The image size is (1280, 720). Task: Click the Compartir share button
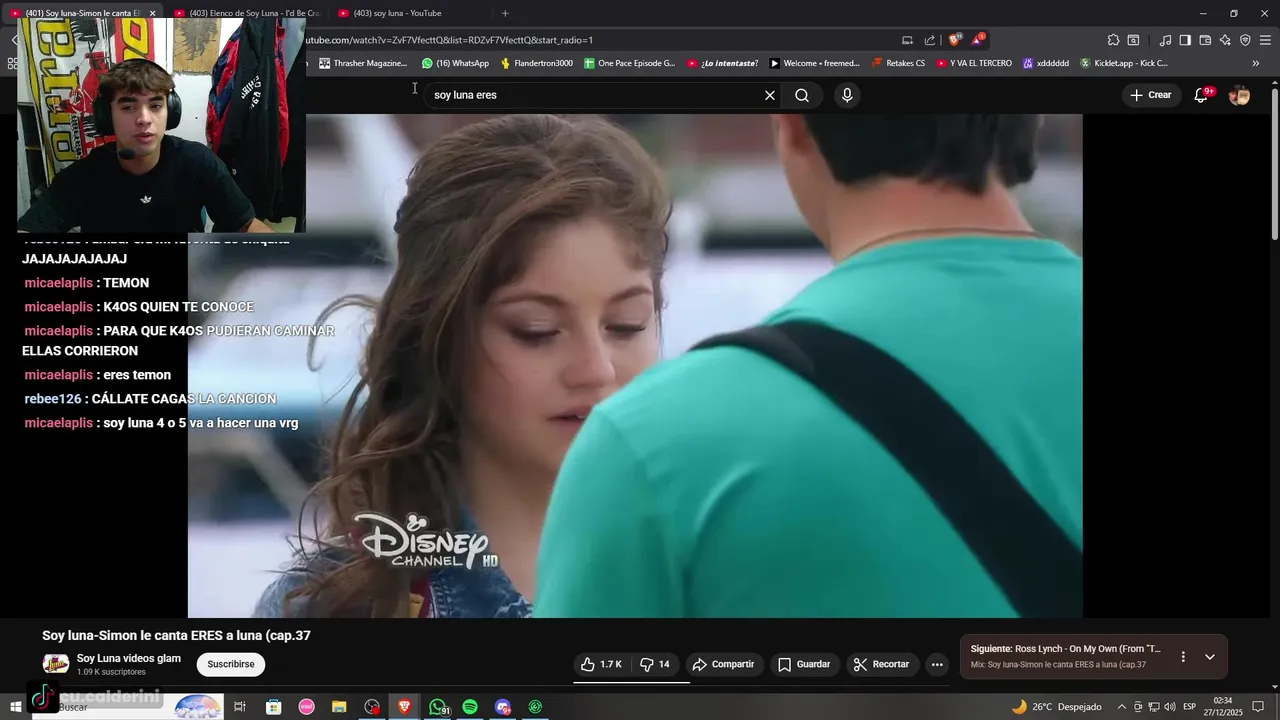coord(723,664)
